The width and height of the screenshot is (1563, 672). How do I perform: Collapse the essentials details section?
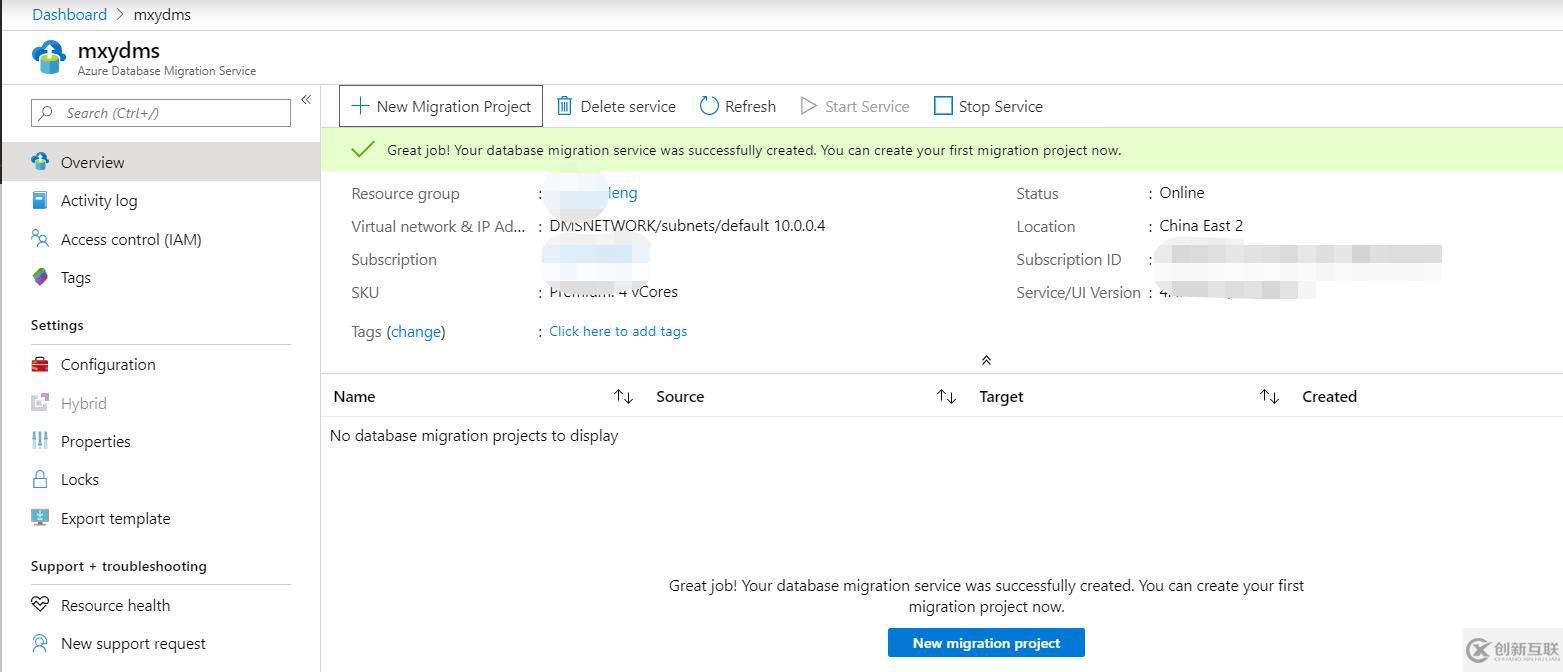point(986,359)
